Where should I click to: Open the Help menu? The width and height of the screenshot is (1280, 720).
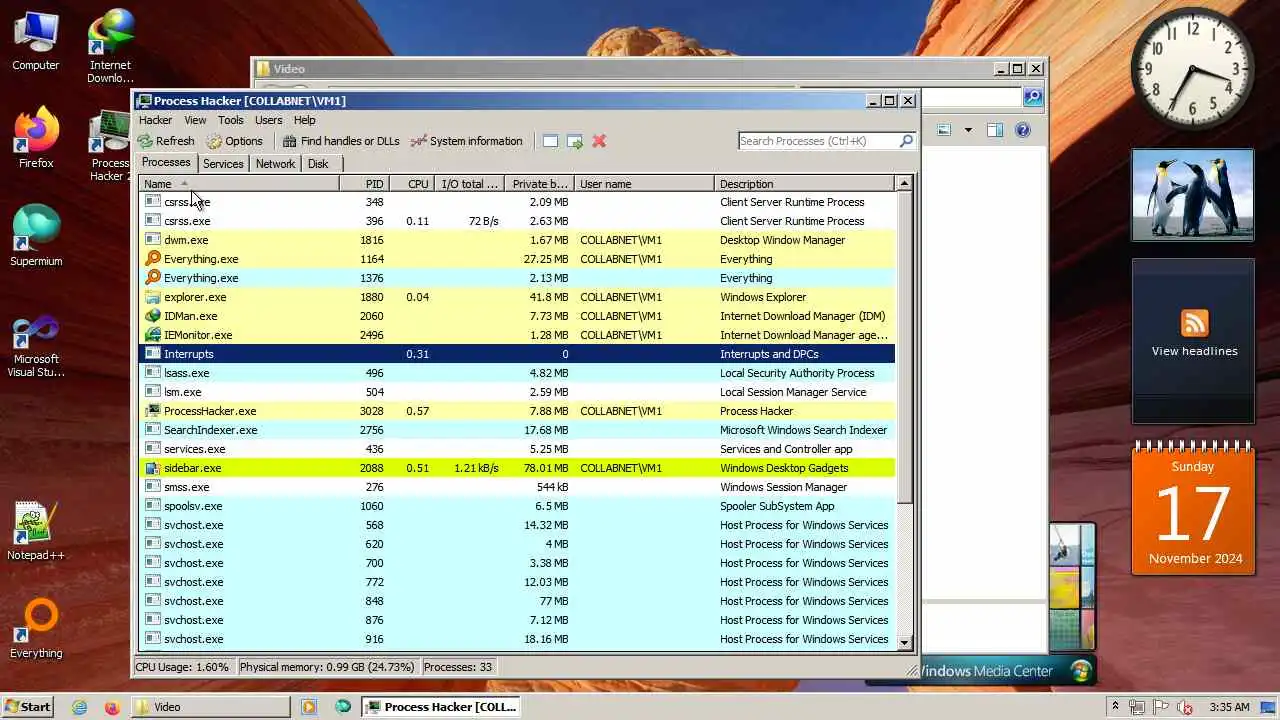[x=305, y=120]
